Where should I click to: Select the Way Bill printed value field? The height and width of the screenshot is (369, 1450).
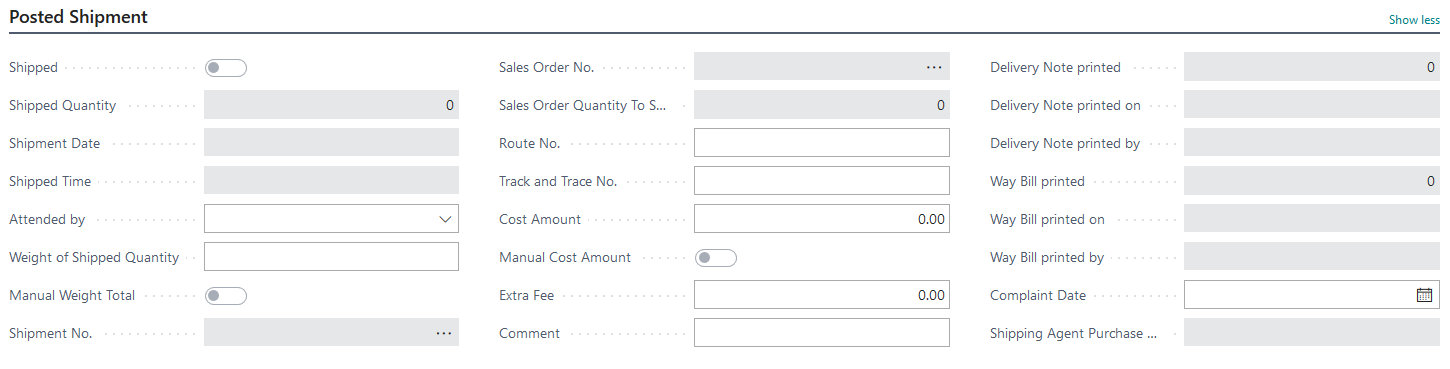pyautogui.click(x=1312, y=181)
